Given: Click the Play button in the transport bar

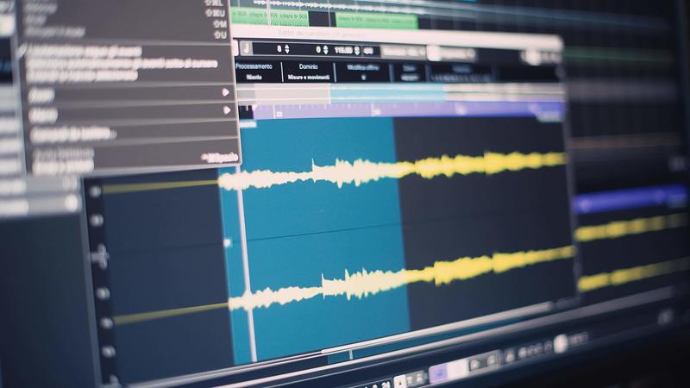Looking at the screenshot, I should [x=475, y=364].
